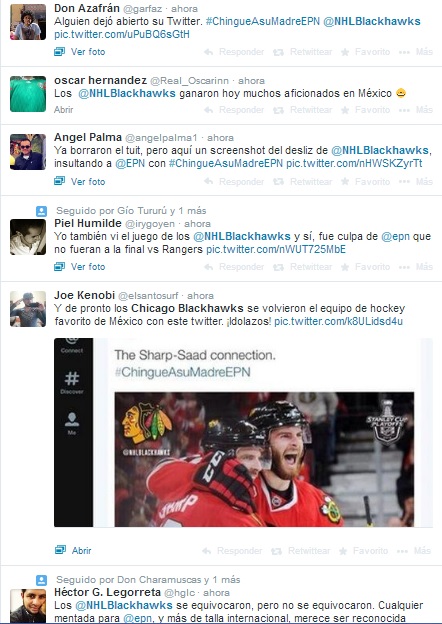The width and height of the screenshot is (442, 624).
Task: Open Más menu on Joe Kenobi's tweet
Action: [x=414, y=551]
